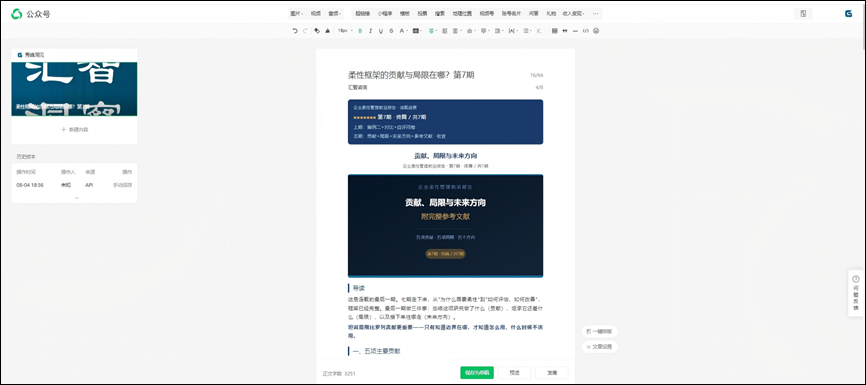Toggle bold formatting

point(360,31)
